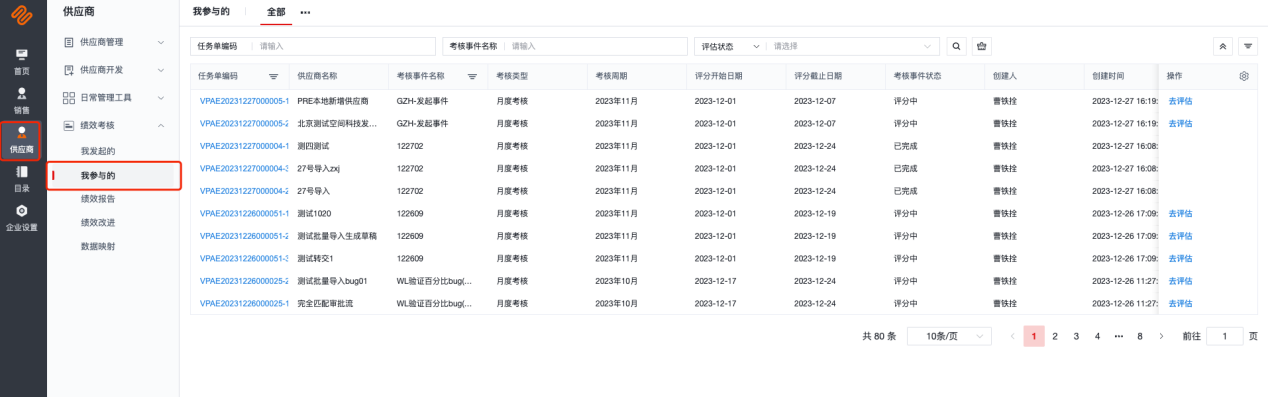Open 绩效报告 submenu item

(98, 199)
